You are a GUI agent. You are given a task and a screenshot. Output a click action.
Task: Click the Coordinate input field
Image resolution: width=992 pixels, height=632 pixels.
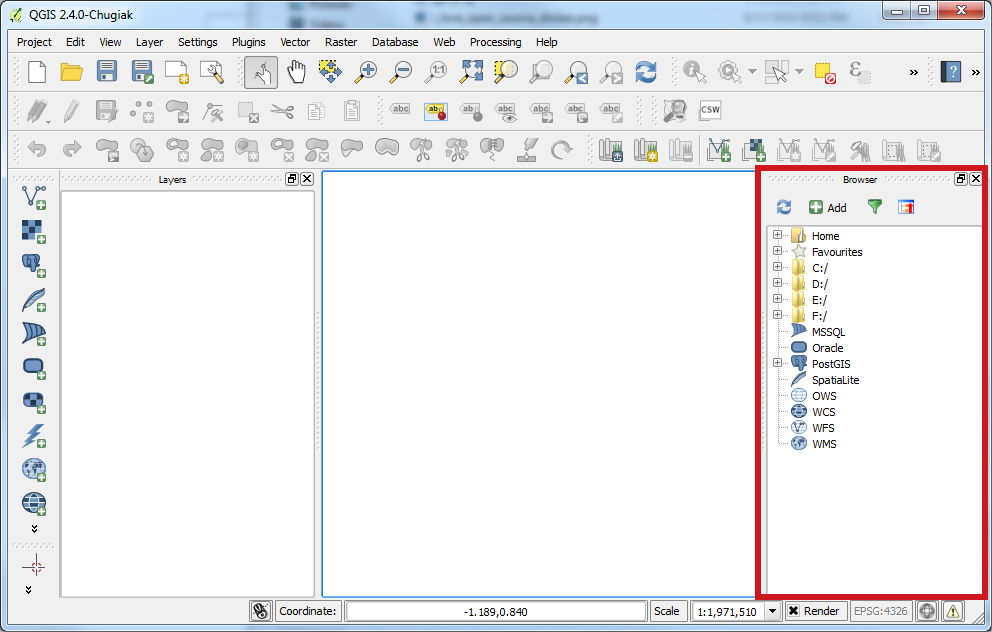tap(496, 611)
